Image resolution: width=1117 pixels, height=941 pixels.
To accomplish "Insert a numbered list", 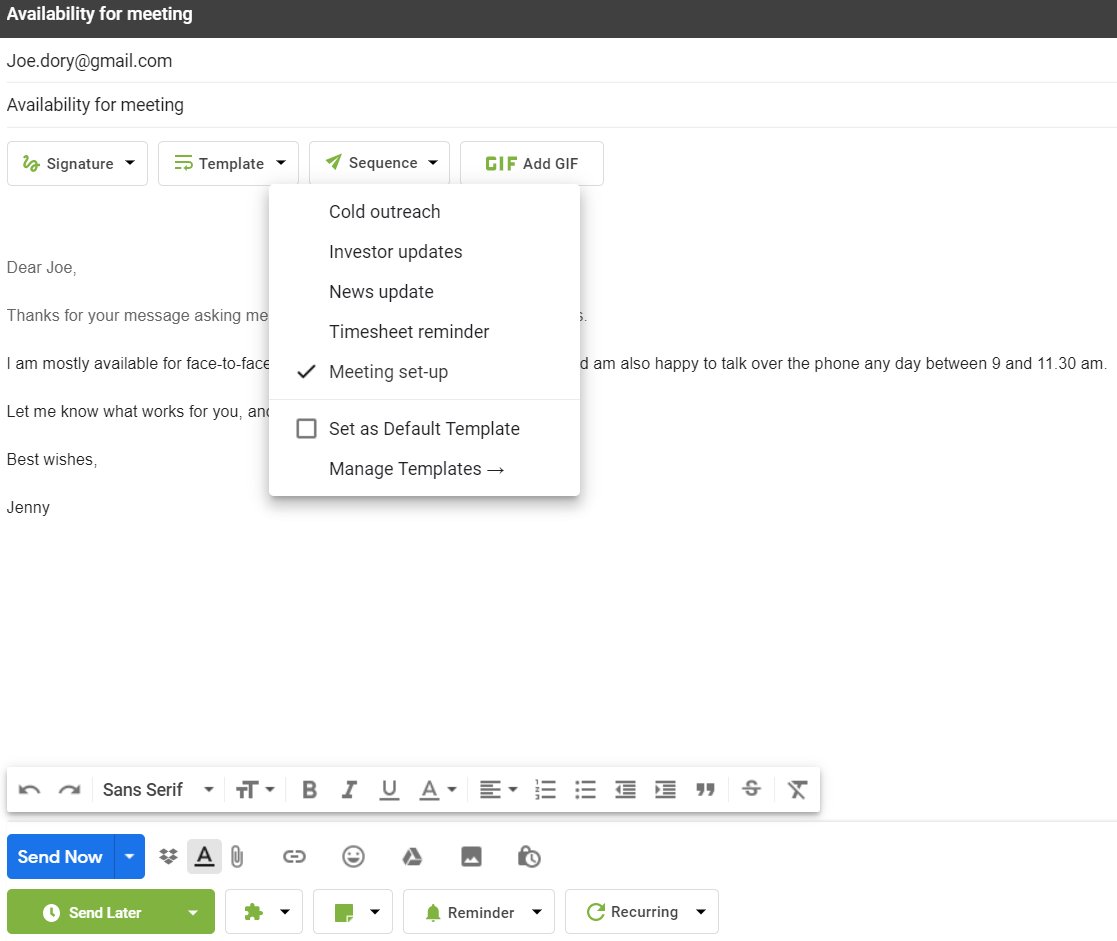I will pyautogui.click(x=546, y=790).
